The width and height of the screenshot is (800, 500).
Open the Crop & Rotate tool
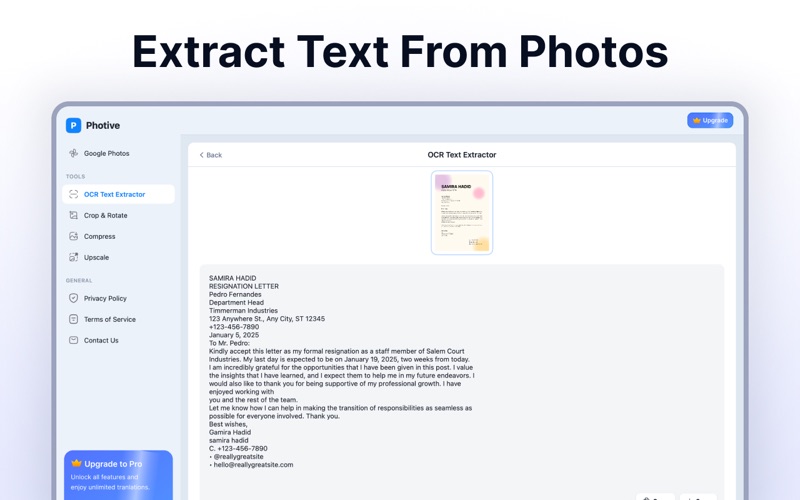pos(118,215)
